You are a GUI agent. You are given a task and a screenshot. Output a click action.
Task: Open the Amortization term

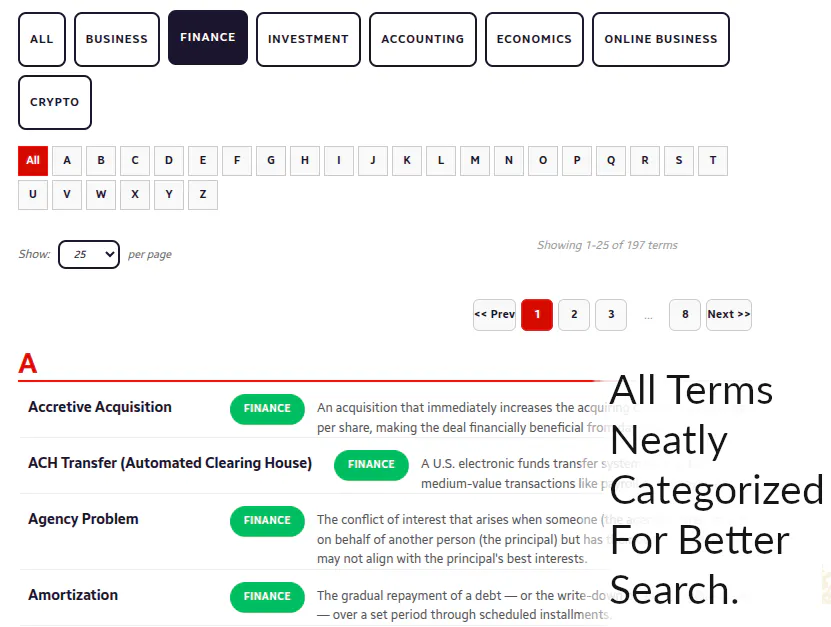click(73, 595)
